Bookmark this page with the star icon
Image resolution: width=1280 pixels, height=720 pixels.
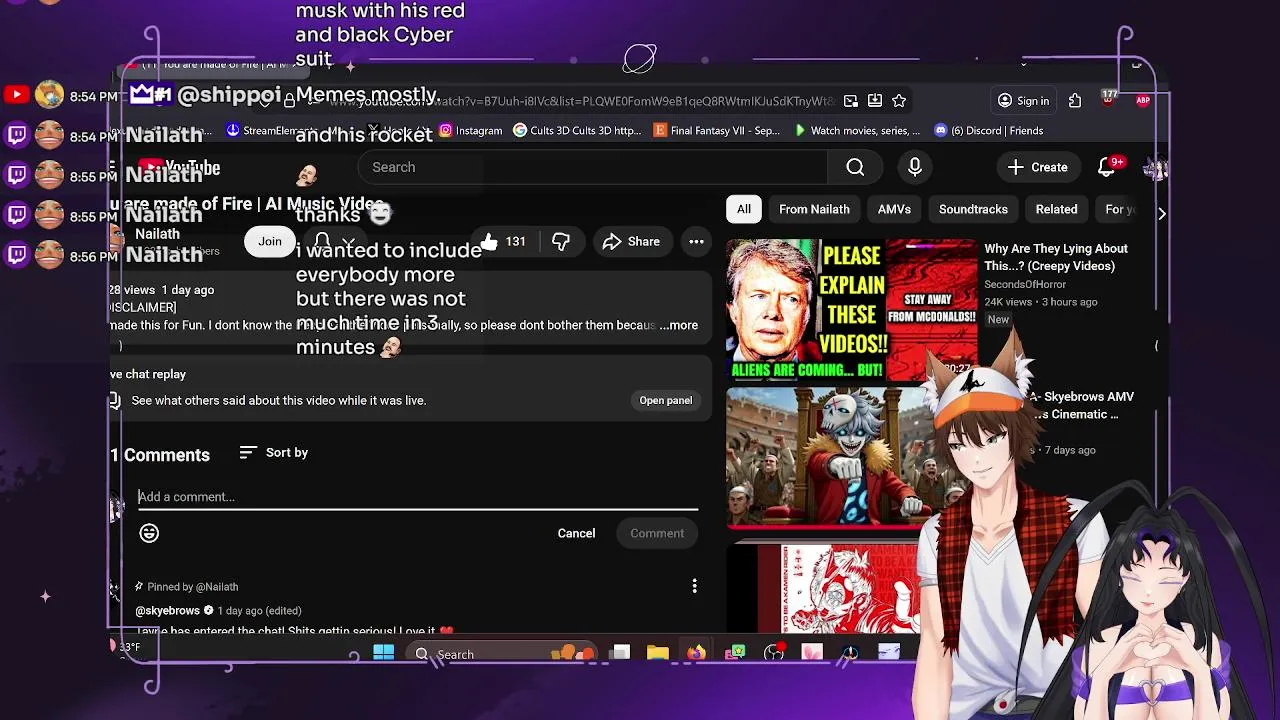click(899, 100)
